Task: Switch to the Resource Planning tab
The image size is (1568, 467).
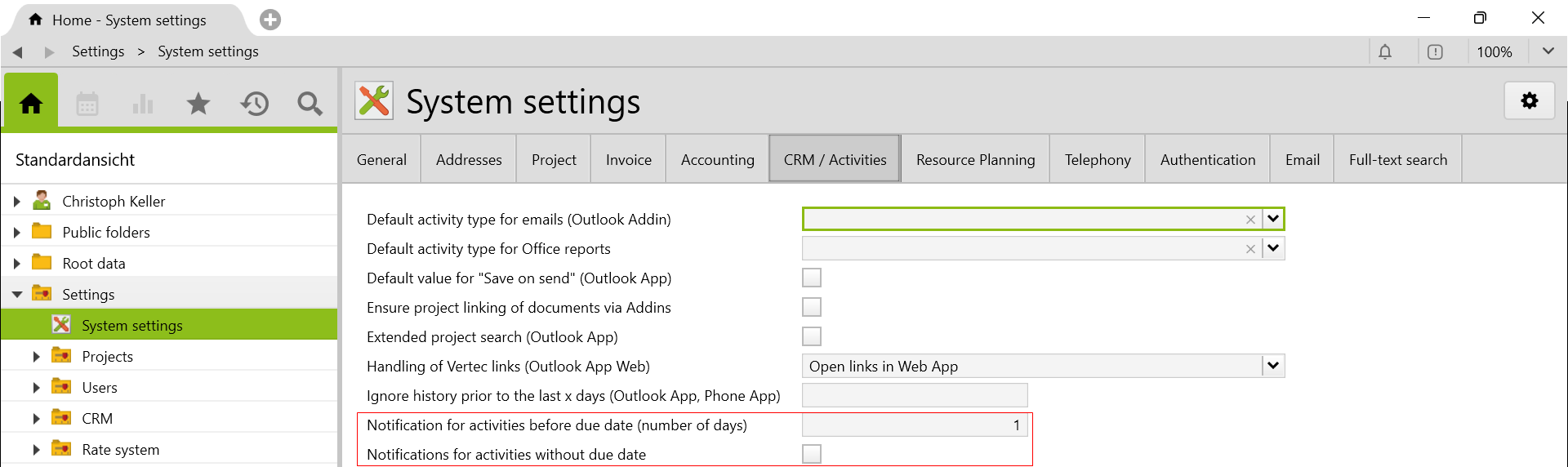Action: (x=975, y=160)
